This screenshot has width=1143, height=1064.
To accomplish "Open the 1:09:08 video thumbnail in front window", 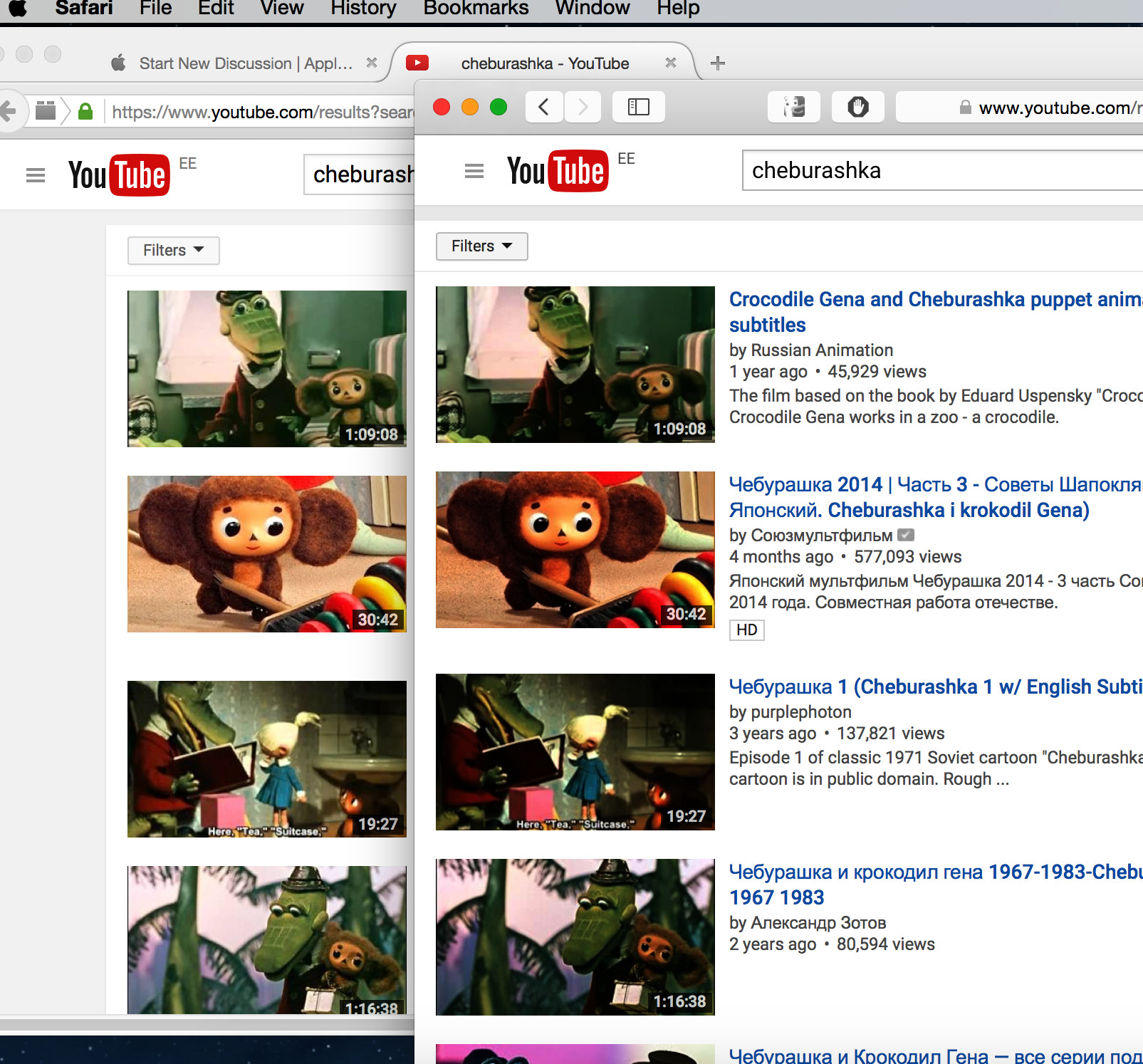I will 575,365.
